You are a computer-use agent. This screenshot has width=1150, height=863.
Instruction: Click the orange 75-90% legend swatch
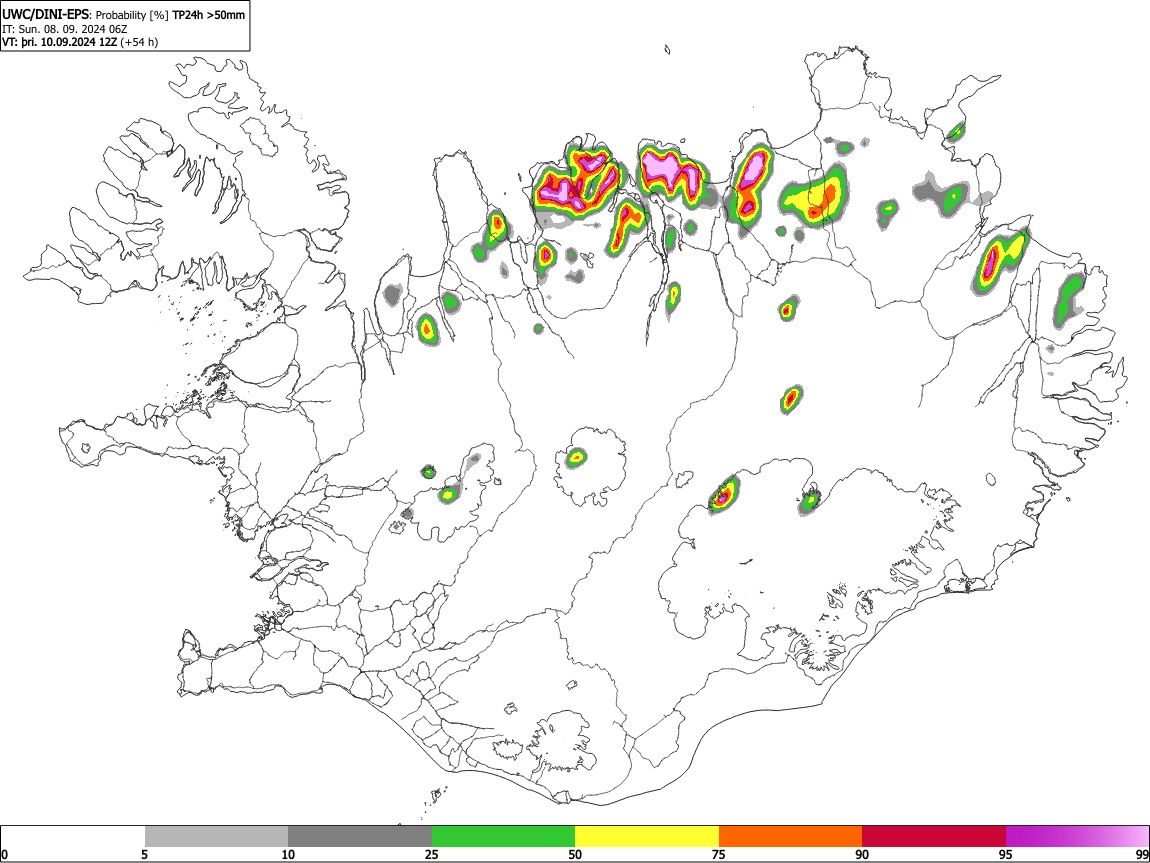click(790, 837)
